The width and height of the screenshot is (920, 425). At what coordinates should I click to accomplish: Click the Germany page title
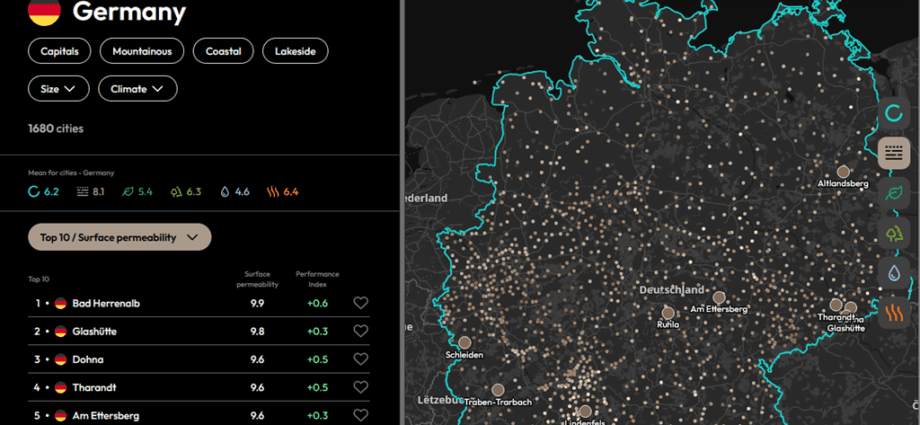(x=129, y=11)
